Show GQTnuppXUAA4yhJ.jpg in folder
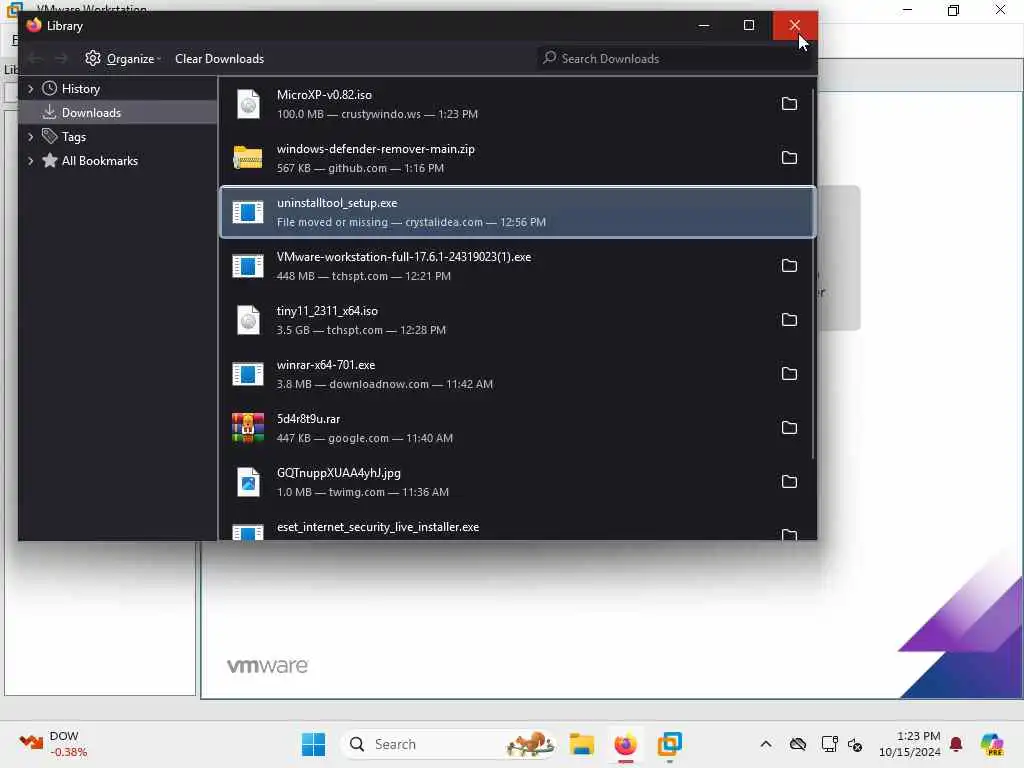The image size is (1024, 768). tap(789, 482)
